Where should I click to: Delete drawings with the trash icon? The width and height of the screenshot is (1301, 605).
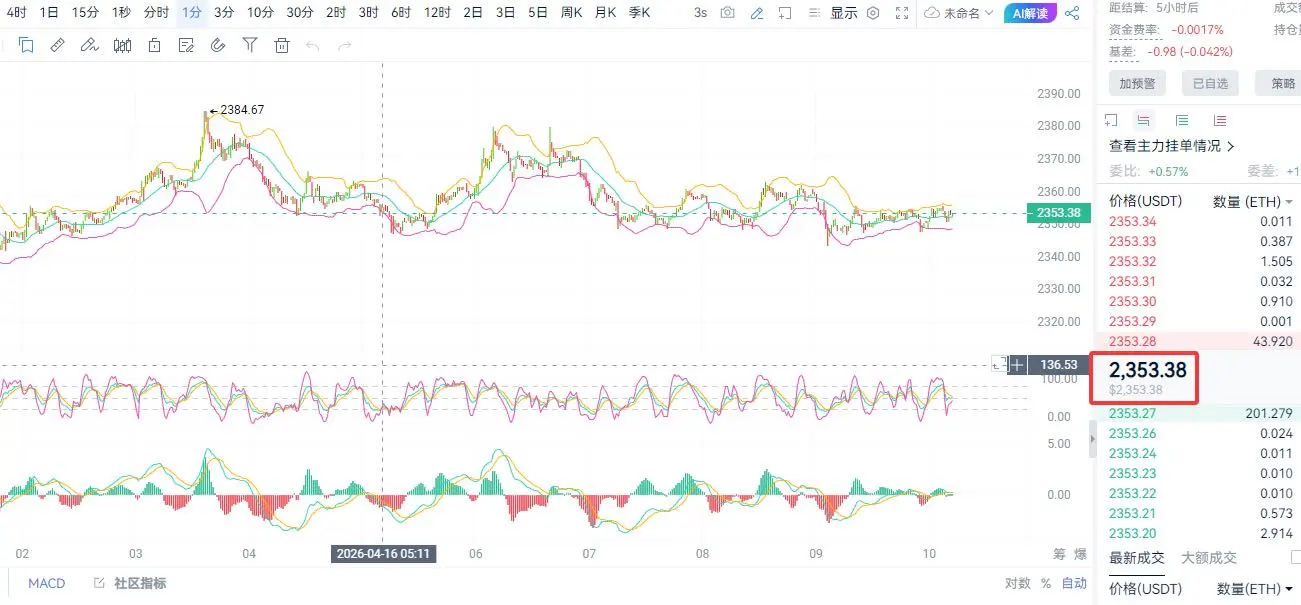click(x=282, y=45)
